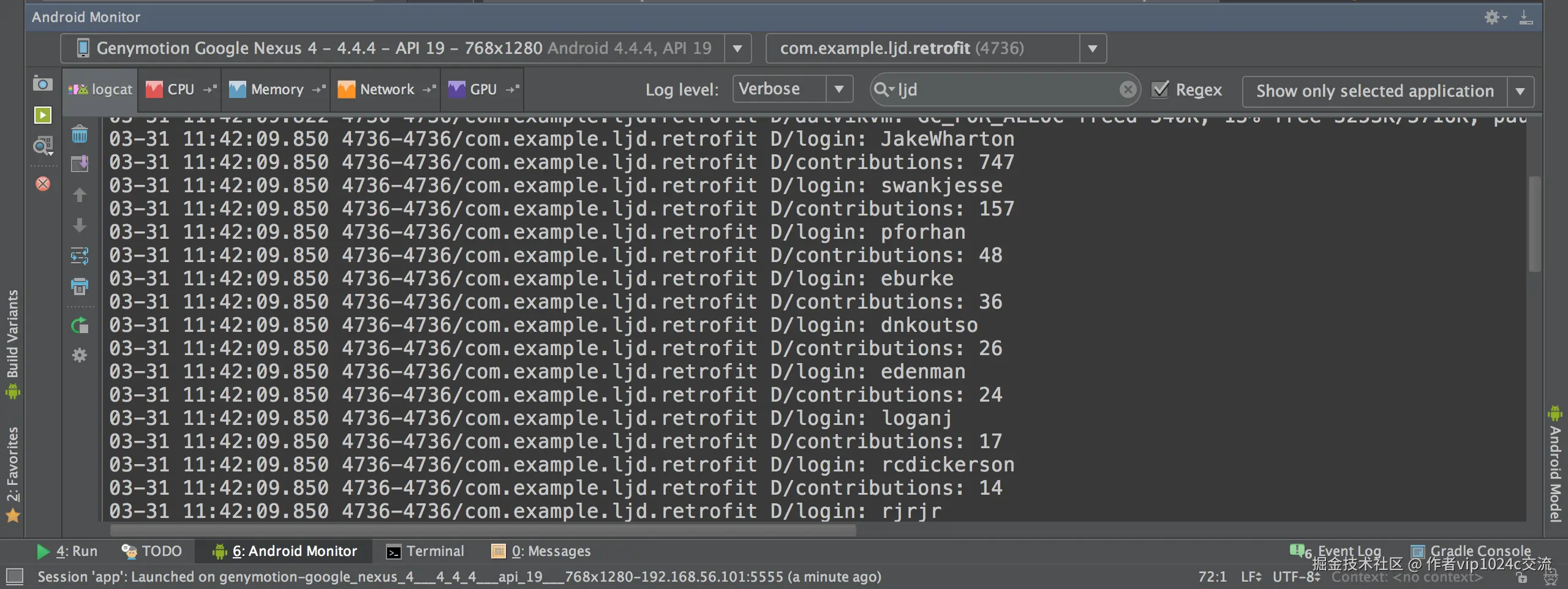This screenshot has height=589, width=1568.
Task: Click the log line with contributions: 747
Action: point(562,162)
